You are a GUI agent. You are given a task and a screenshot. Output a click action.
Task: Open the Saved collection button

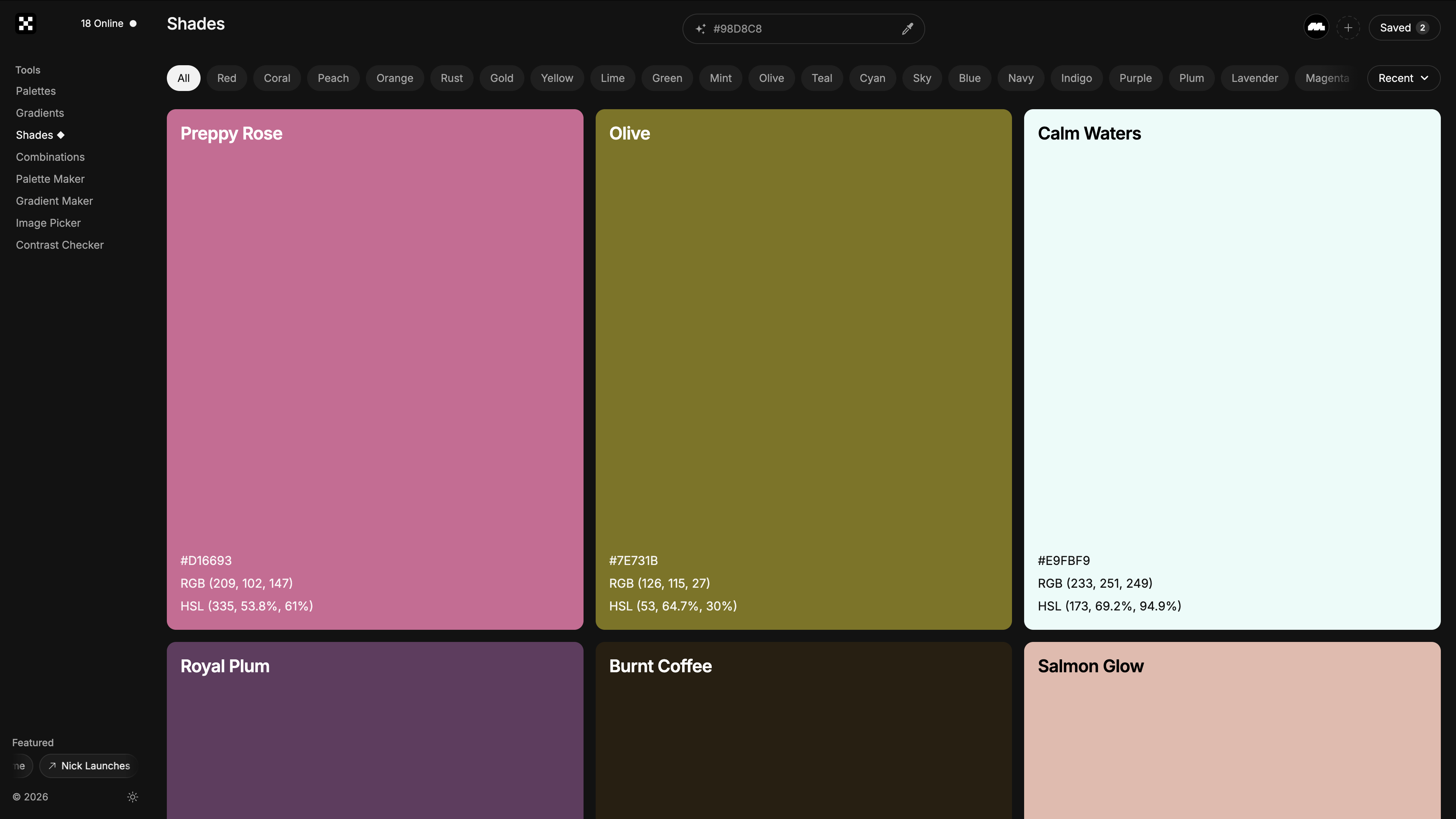(1404, 28)
